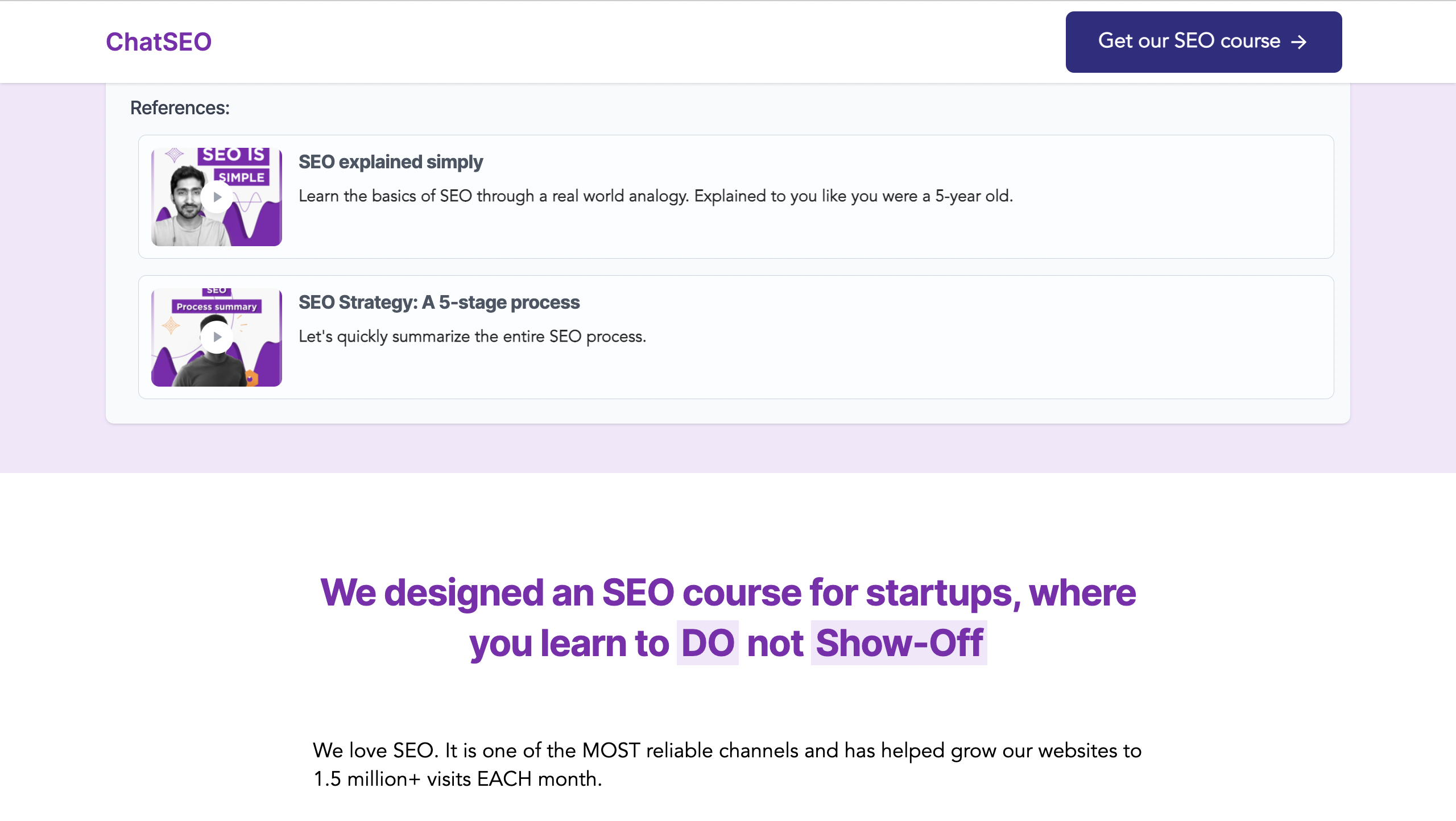Click the SEO explained simply title
Viewport: 1456px width, 821px height.
[x=391, y=162]
